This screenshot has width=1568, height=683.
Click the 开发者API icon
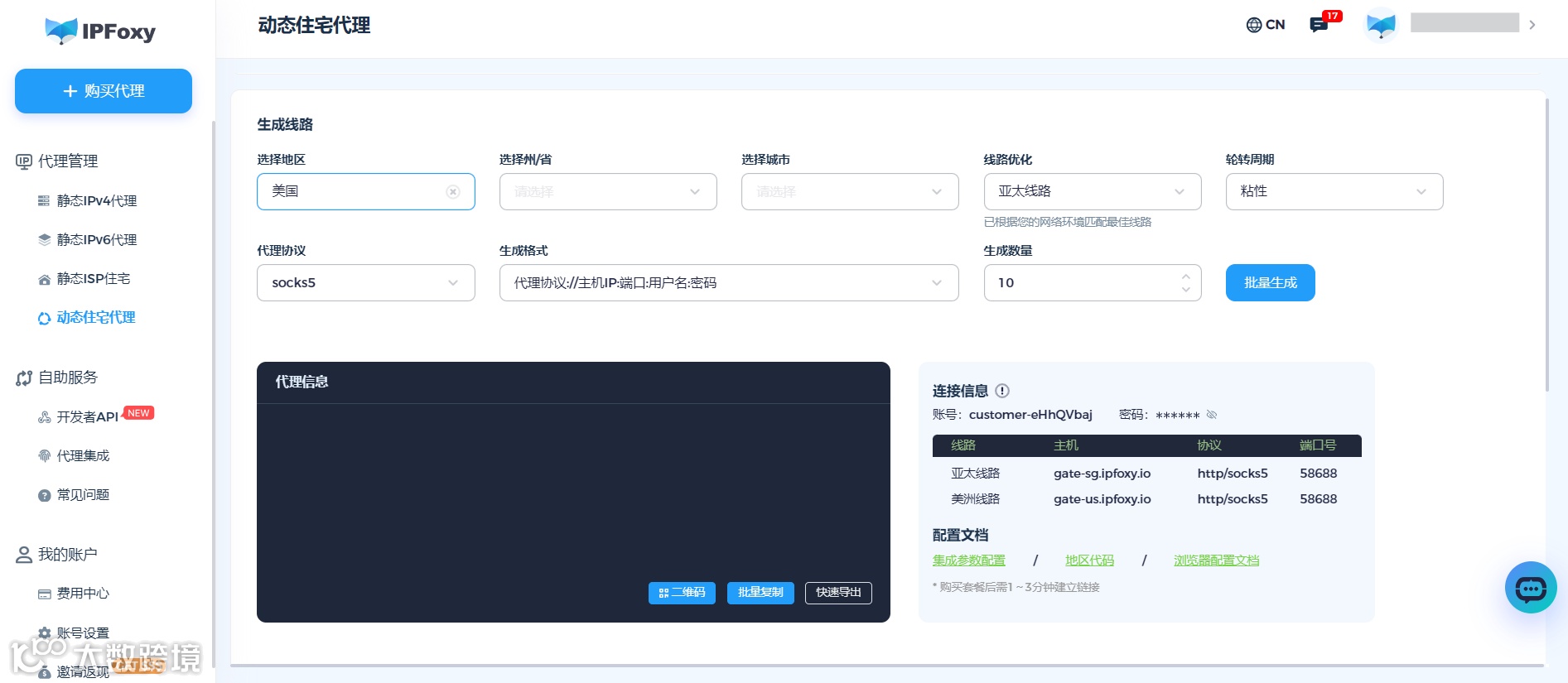44,417
